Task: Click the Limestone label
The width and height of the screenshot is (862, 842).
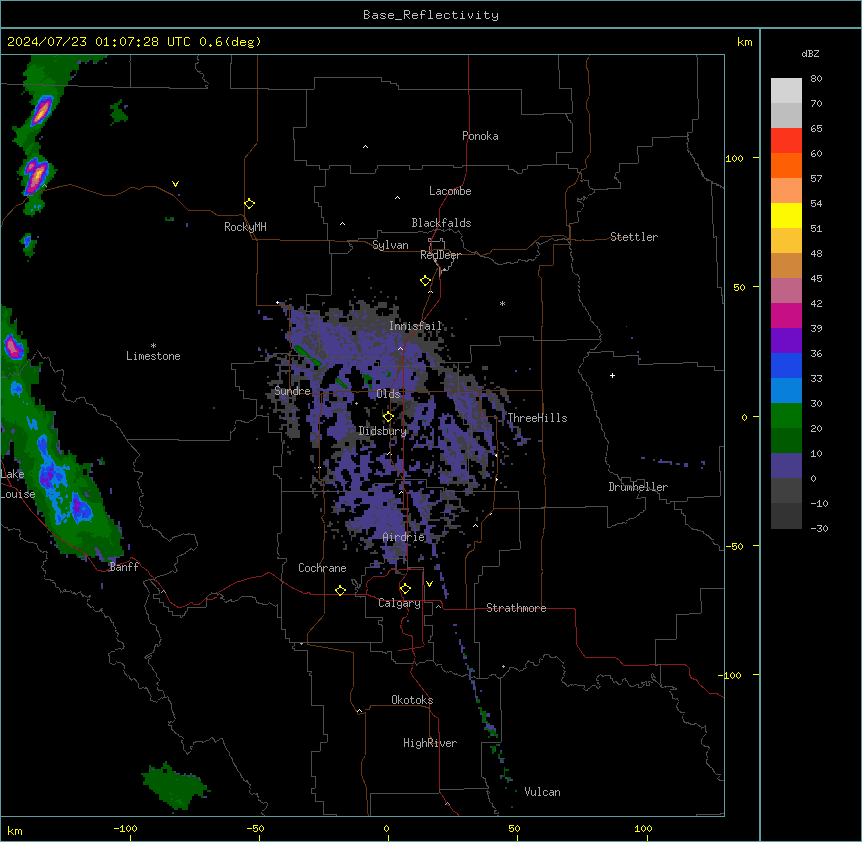Action: click(x=153, y=356)
